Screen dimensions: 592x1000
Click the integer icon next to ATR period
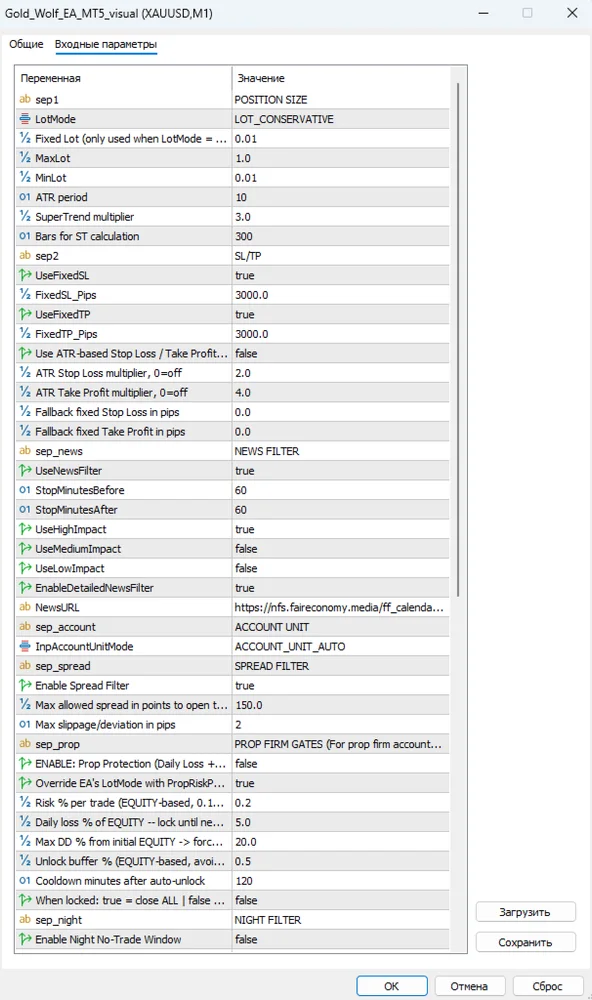click(25, 197)
